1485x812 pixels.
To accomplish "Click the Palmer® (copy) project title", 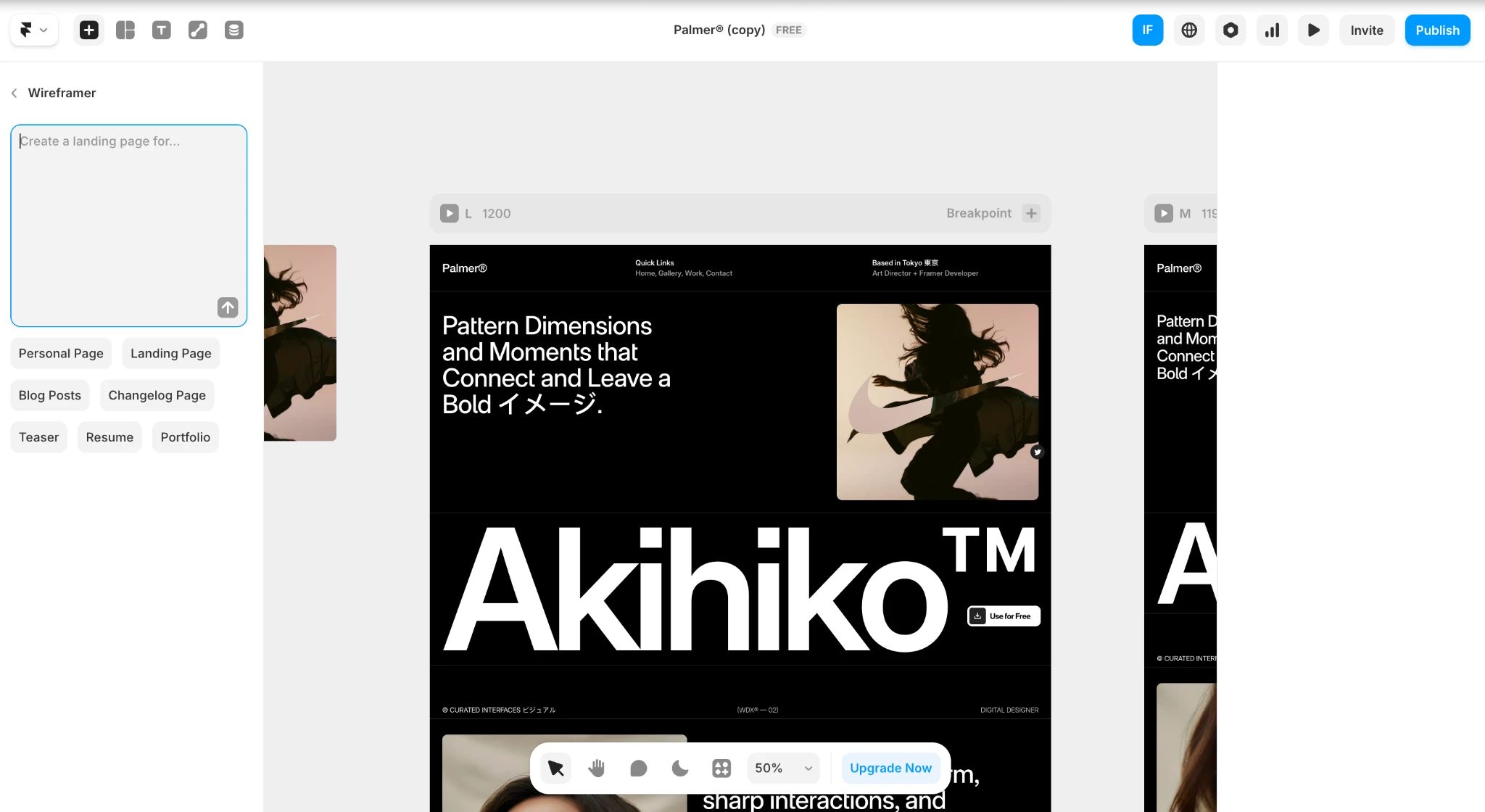I will pos(719,30).
